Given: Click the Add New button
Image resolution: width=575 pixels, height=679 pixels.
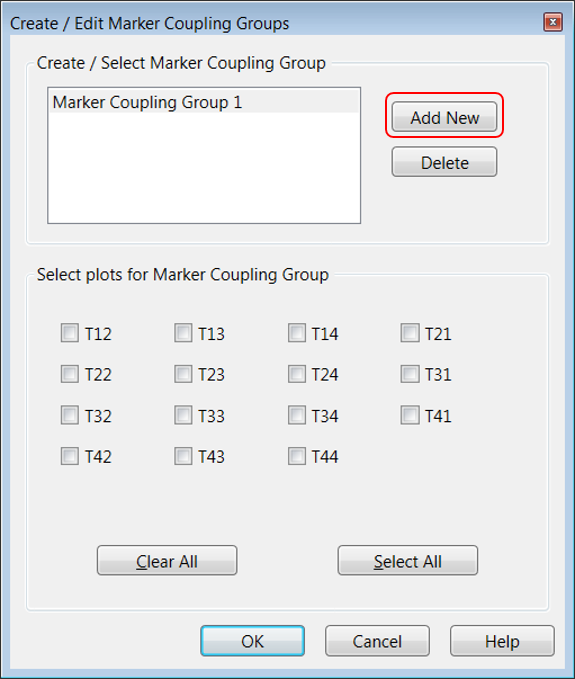Looking at the screenshot, I should click(x=444, y=117).
